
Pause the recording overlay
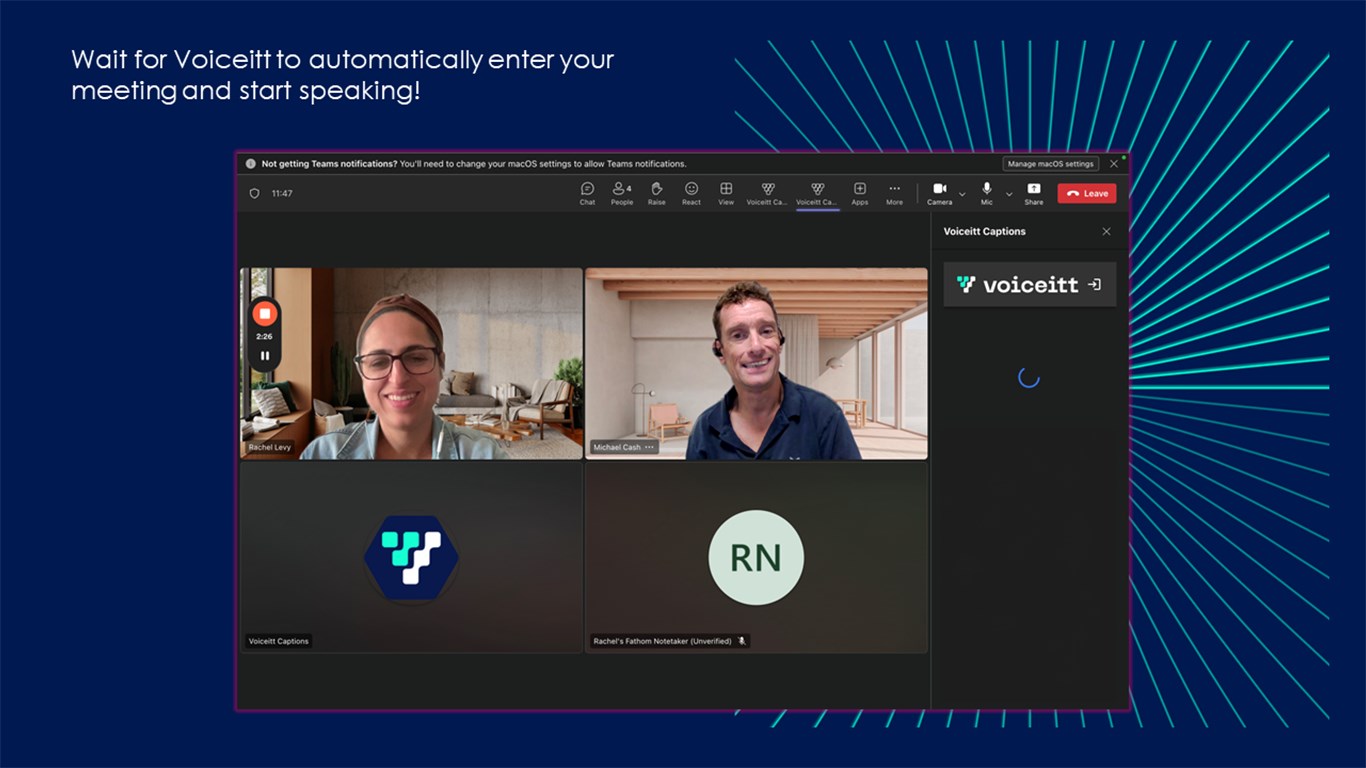tap(265, 355)
